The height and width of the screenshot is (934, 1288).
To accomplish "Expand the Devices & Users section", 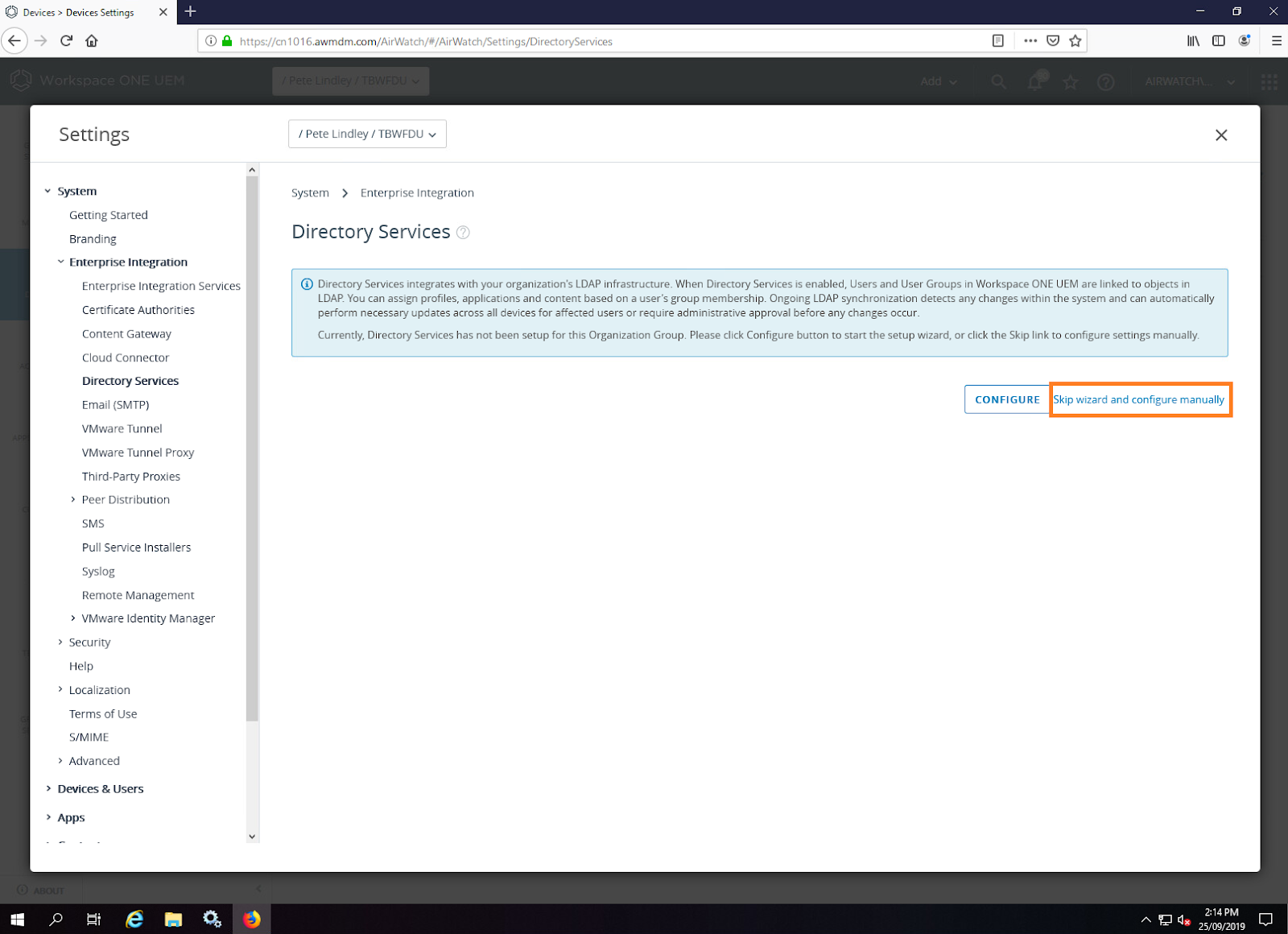I will [48, 789].
